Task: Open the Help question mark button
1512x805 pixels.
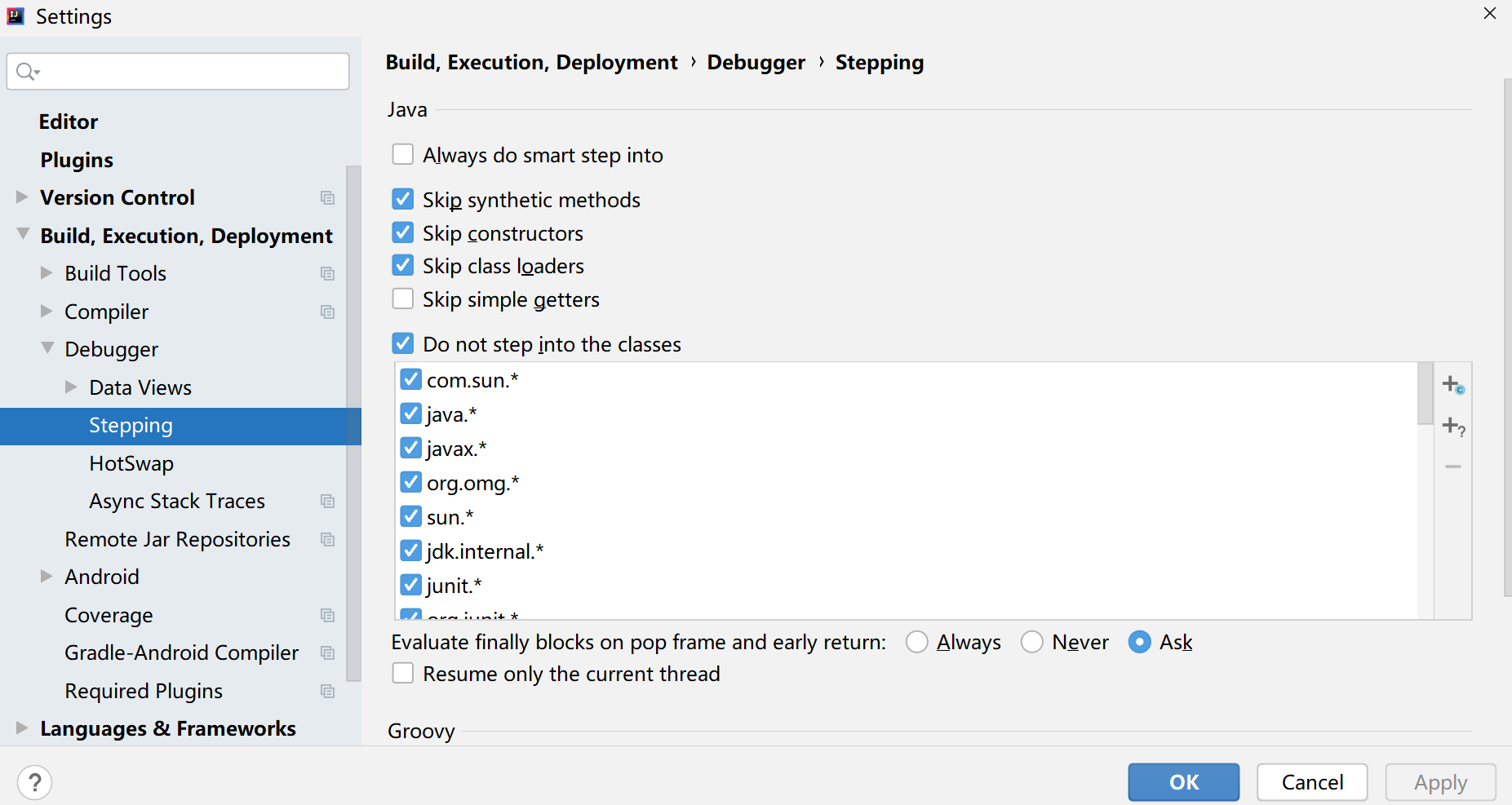Action: tap(35, 783)
